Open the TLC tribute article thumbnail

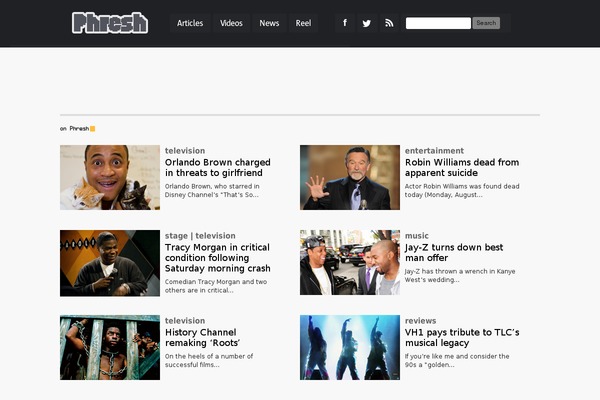coord(350,347)
